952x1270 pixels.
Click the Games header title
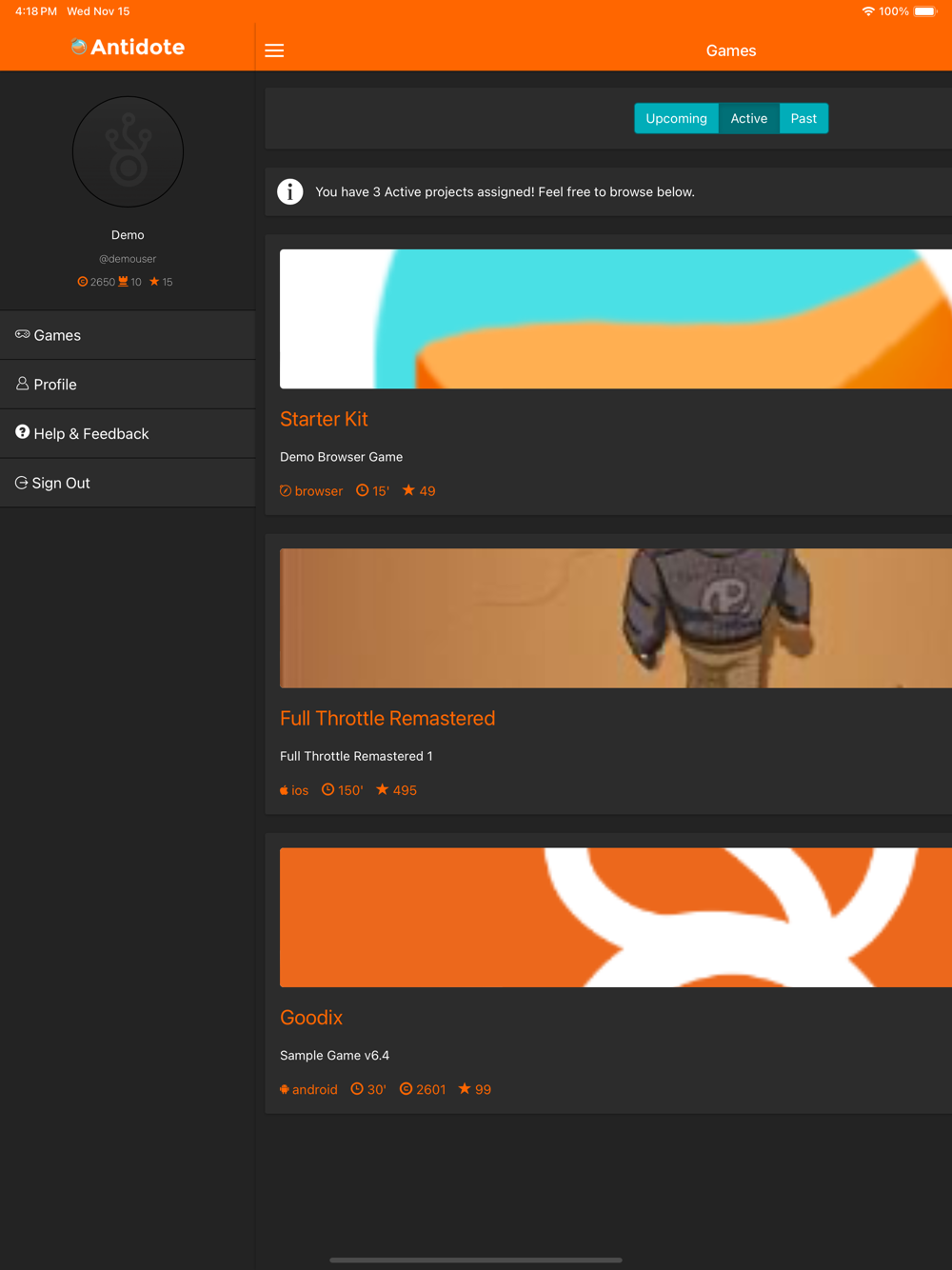(731, 50)
